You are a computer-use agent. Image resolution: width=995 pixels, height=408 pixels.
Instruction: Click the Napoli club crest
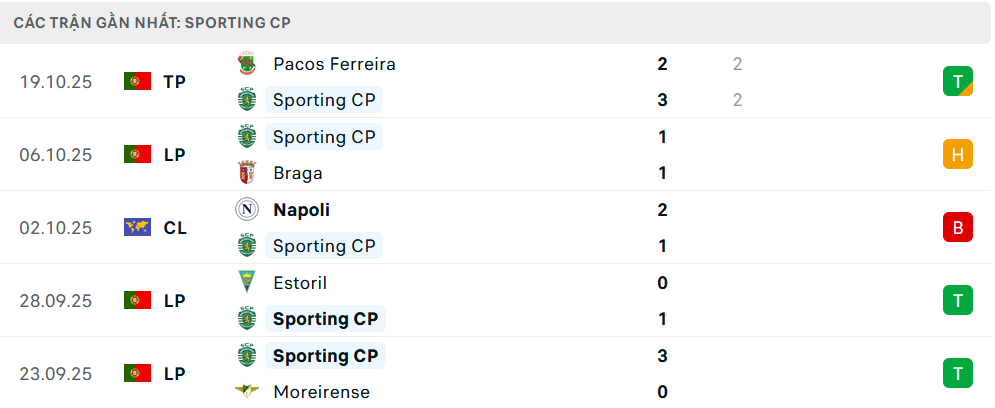coord(246,210)
